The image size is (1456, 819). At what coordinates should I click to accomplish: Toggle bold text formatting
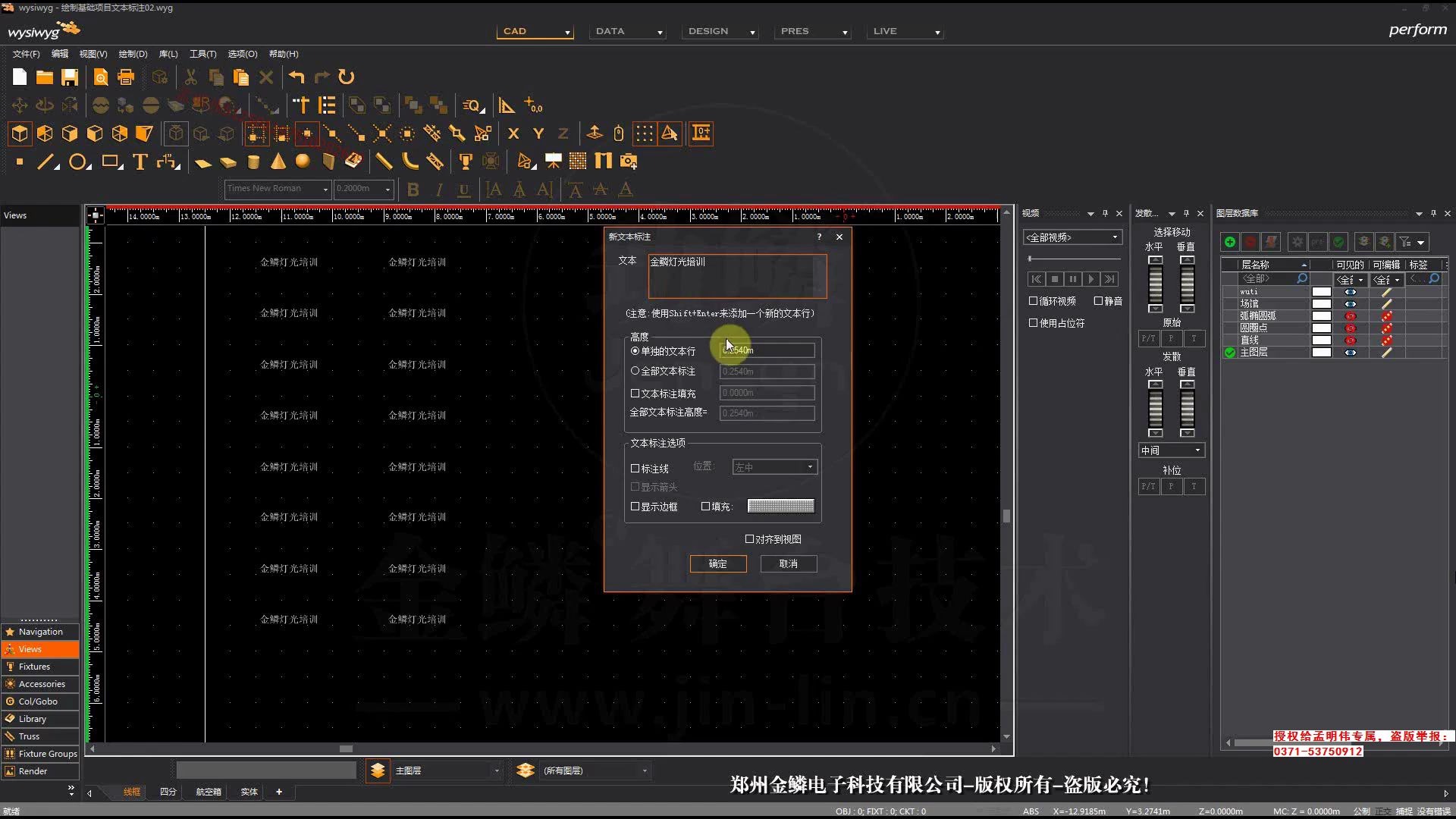click(413, 190)
